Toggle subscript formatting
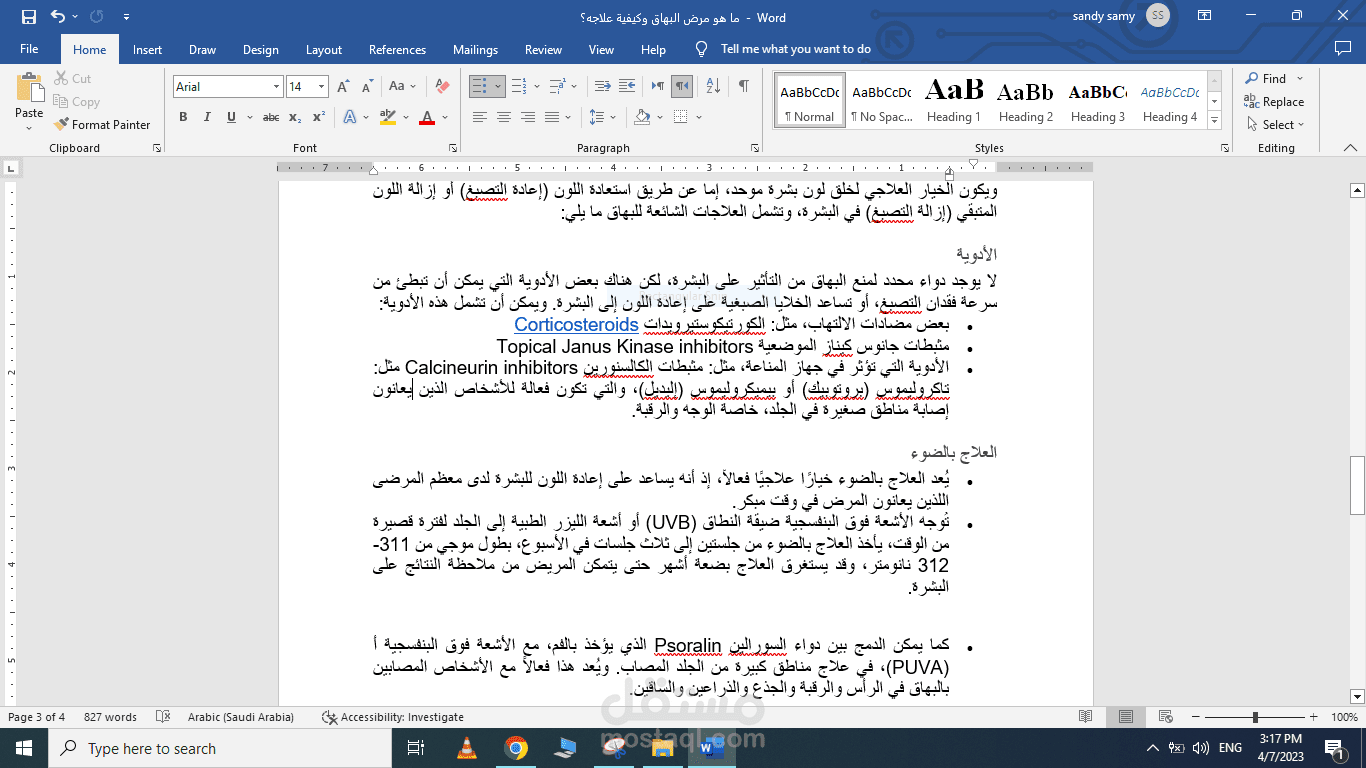 (x=295, y=117)
